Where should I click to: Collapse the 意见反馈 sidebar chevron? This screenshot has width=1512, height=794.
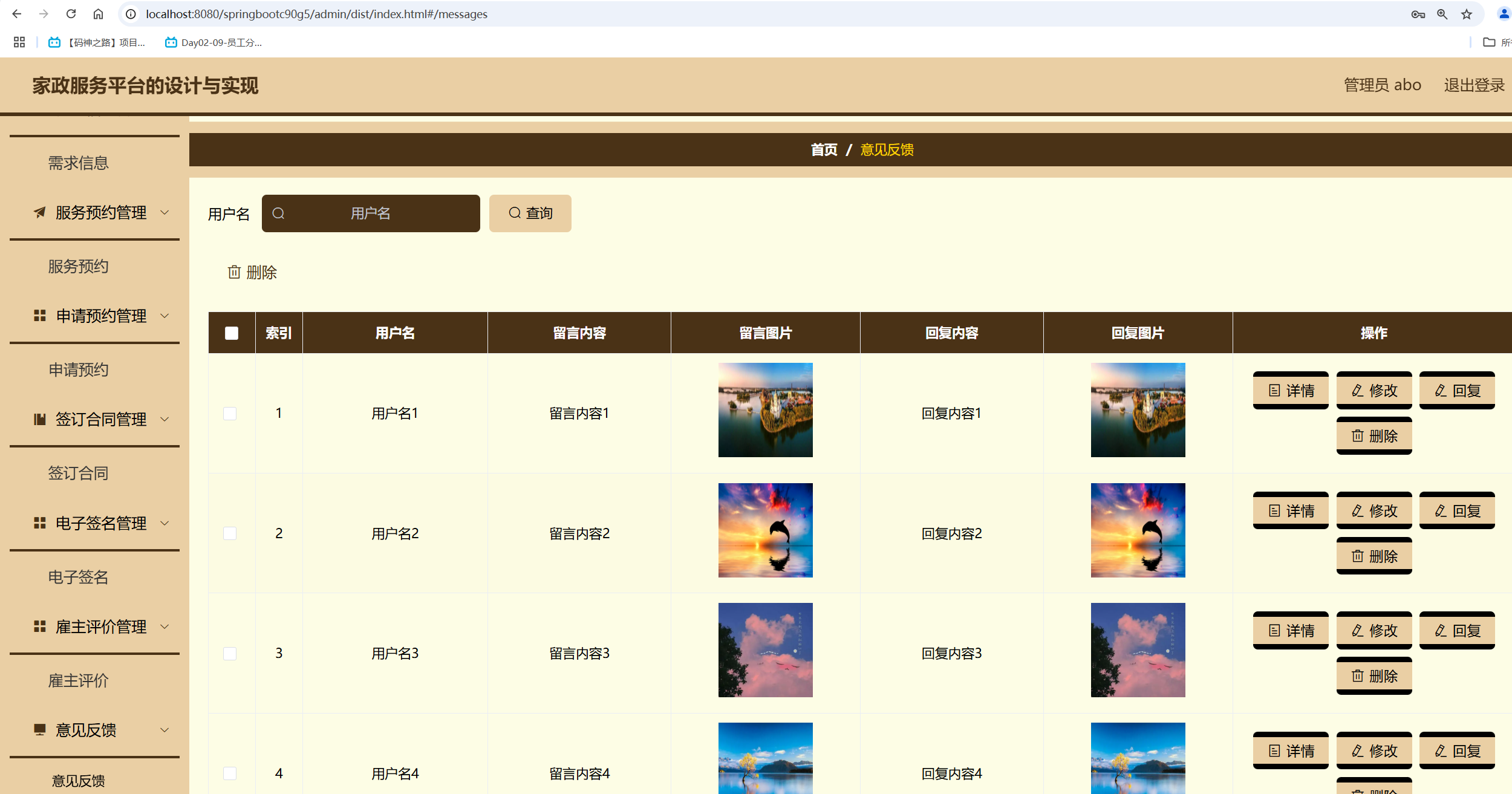coord(165,730)
